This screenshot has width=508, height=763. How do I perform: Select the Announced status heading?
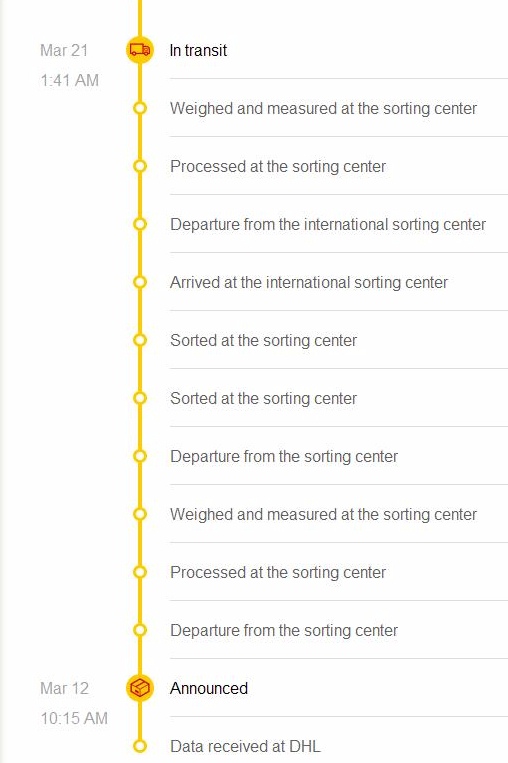click(209, 688)
